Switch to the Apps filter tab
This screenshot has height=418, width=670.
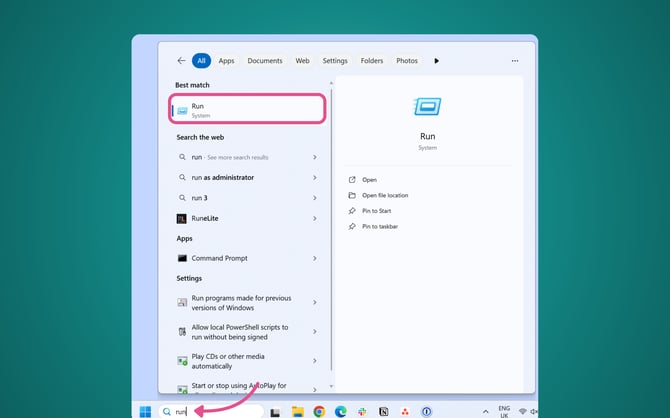[x=226, y=61]
